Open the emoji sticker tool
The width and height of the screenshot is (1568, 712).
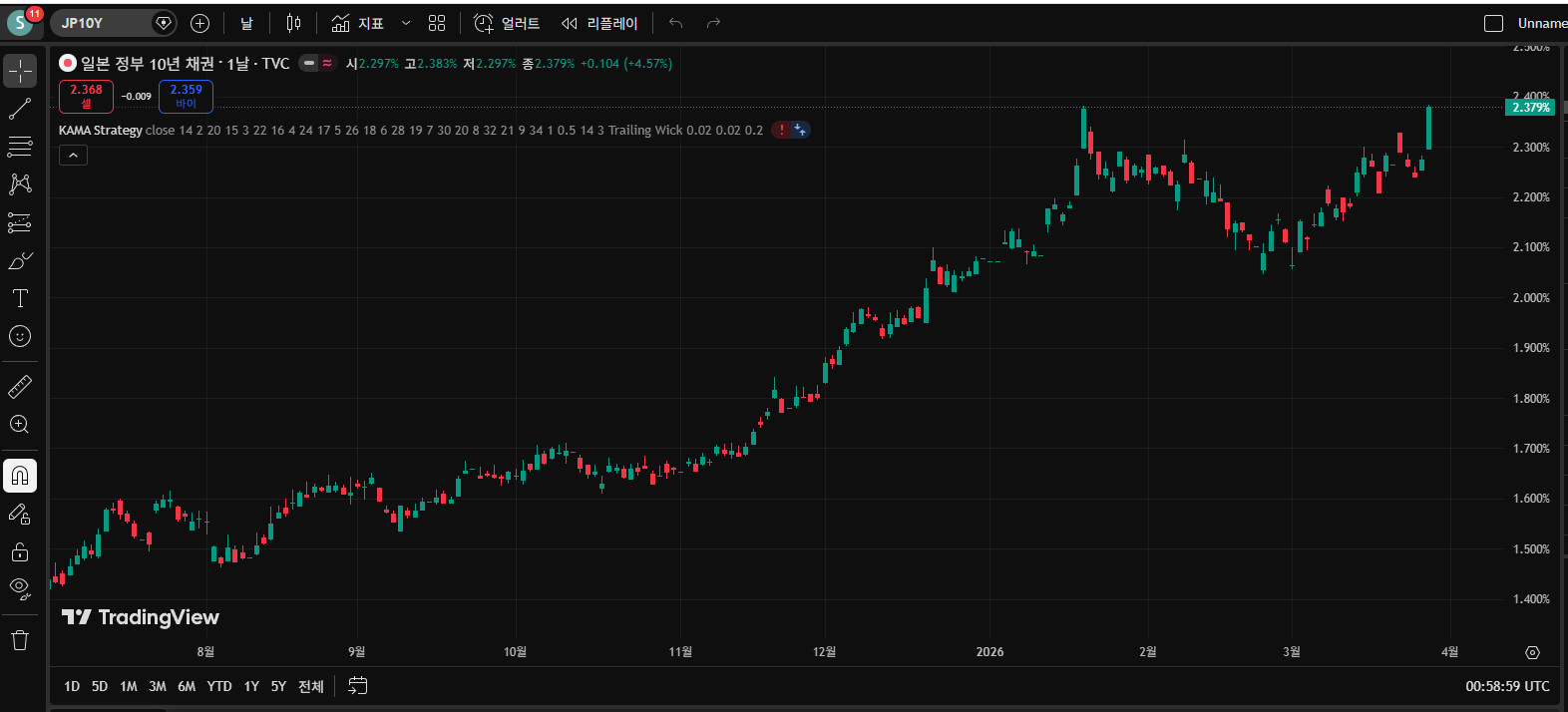pos(20,336)
